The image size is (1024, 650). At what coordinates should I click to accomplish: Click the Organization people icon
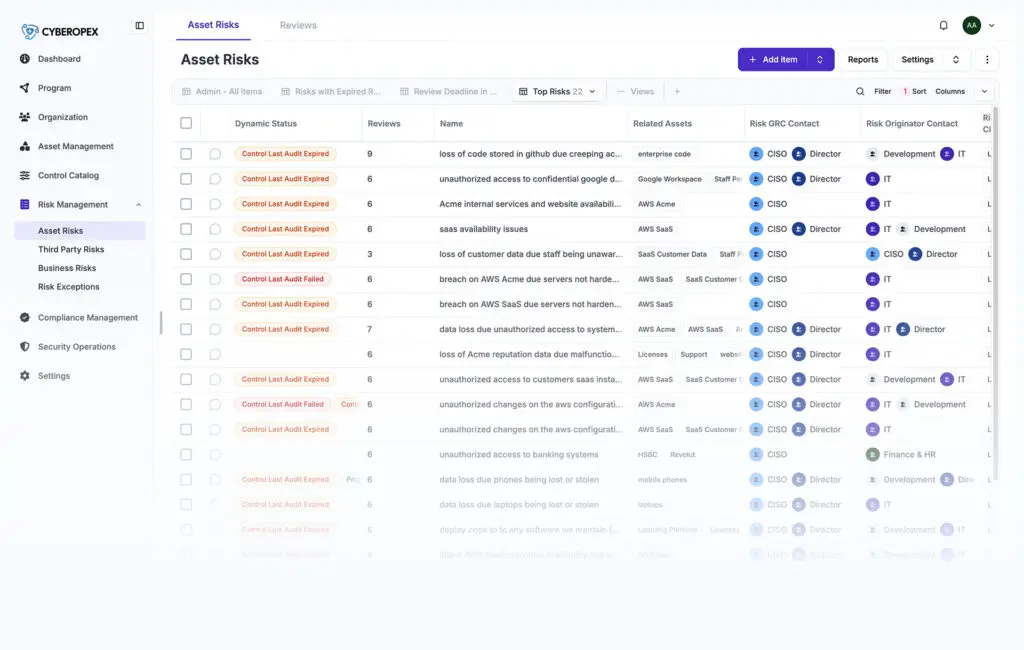pyautogui.click(x=25, y=117)
